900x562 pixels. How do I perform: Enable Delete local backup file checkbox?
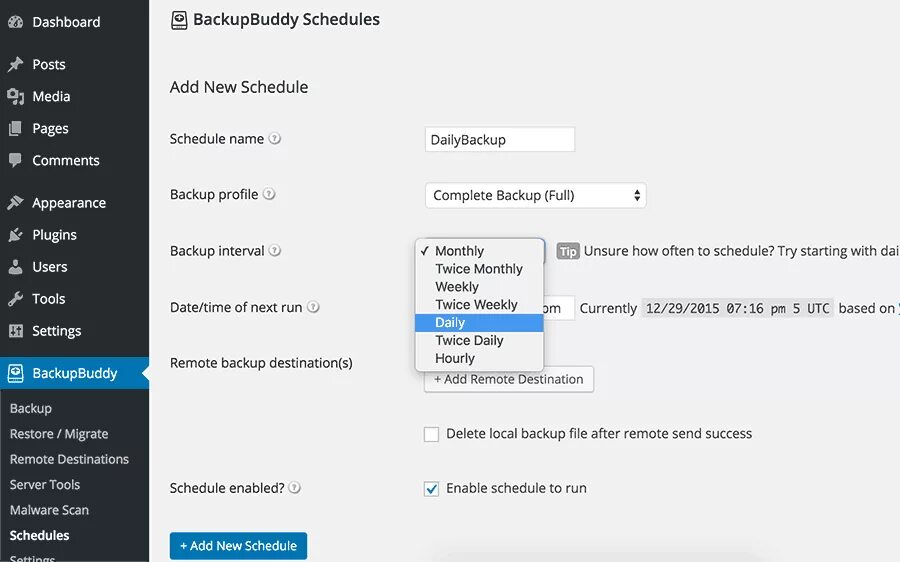tap(432, 434)
